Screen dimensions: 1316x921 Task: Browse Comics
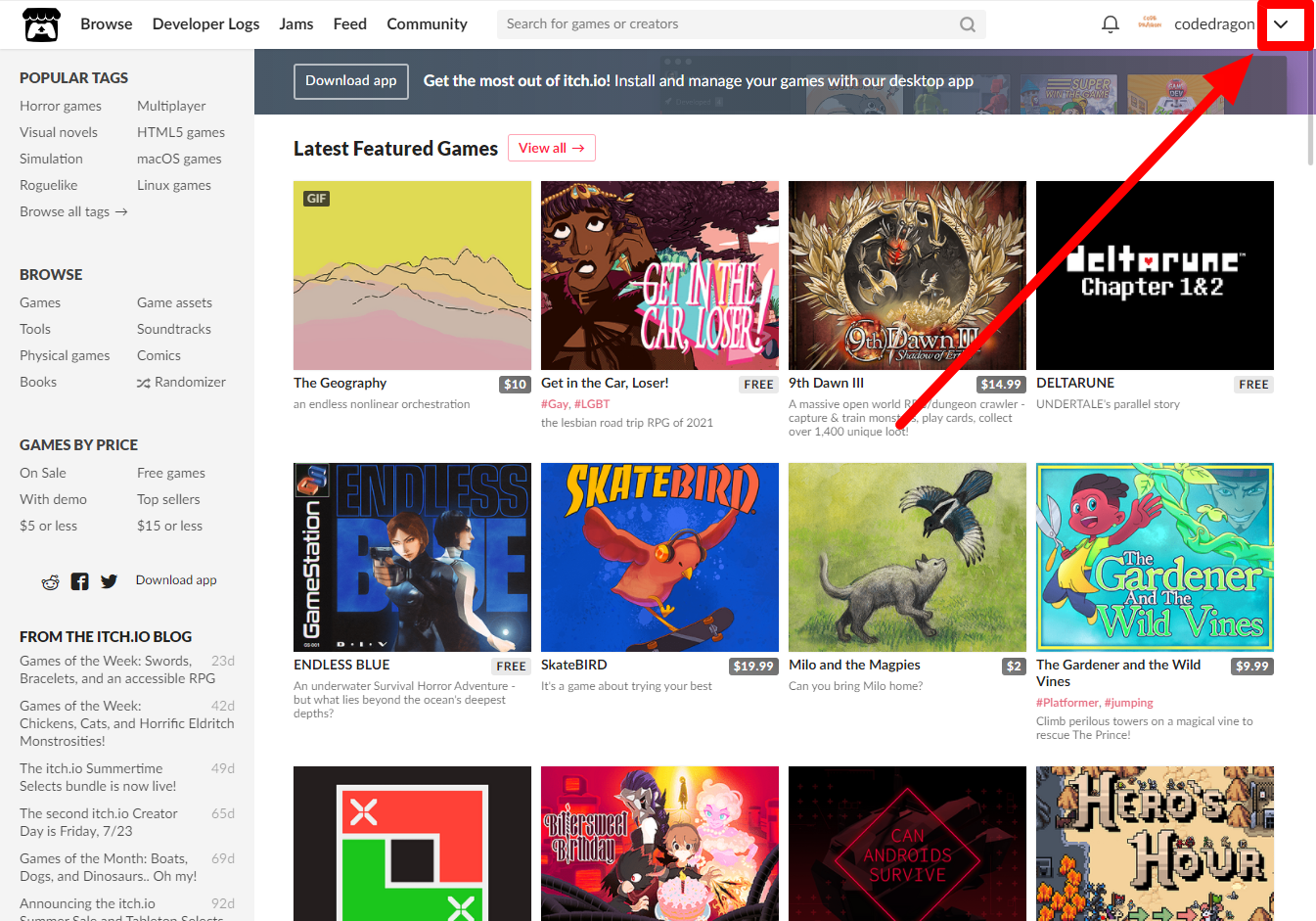(x=159, y=355)
